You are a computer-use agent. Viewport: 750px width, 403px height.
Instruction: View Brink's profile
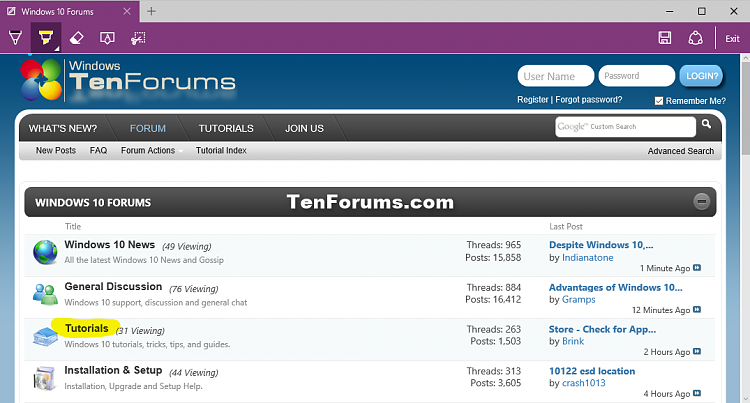573,341
